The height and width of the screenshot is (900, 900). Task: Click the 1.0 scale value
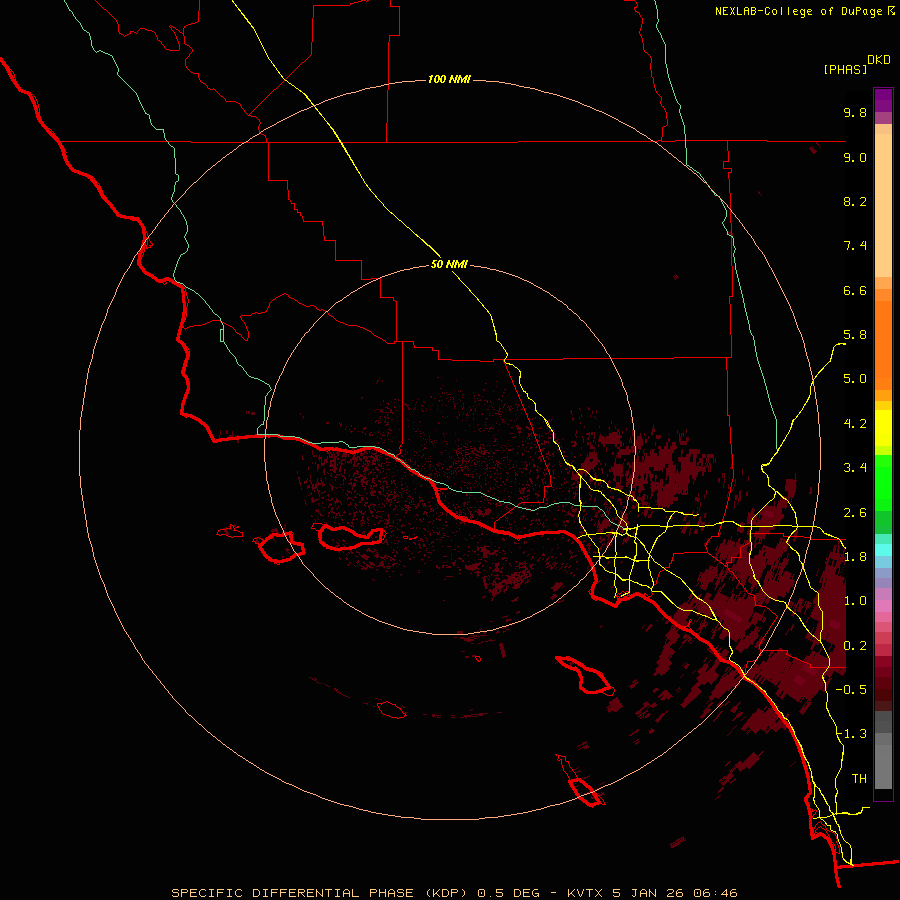[855, 602]
